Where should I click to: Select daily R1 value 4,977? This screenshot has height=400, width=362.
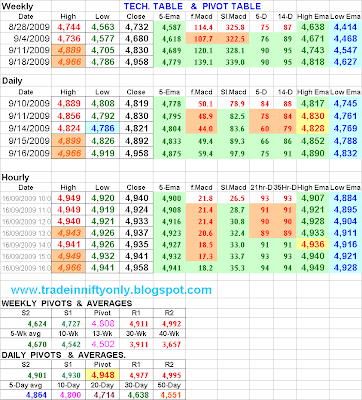(139, 376)
